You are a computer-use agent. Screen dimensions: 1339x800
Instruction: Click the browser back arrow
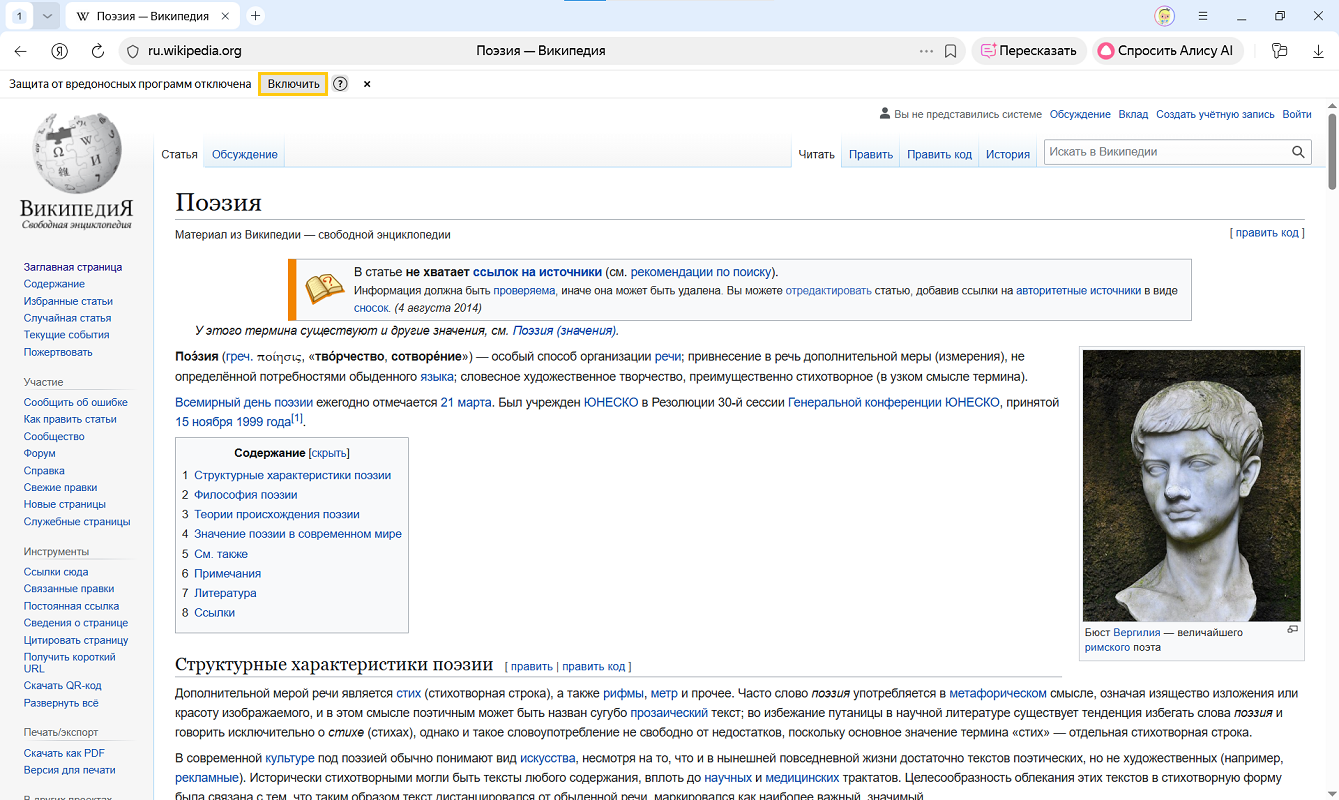21,51
